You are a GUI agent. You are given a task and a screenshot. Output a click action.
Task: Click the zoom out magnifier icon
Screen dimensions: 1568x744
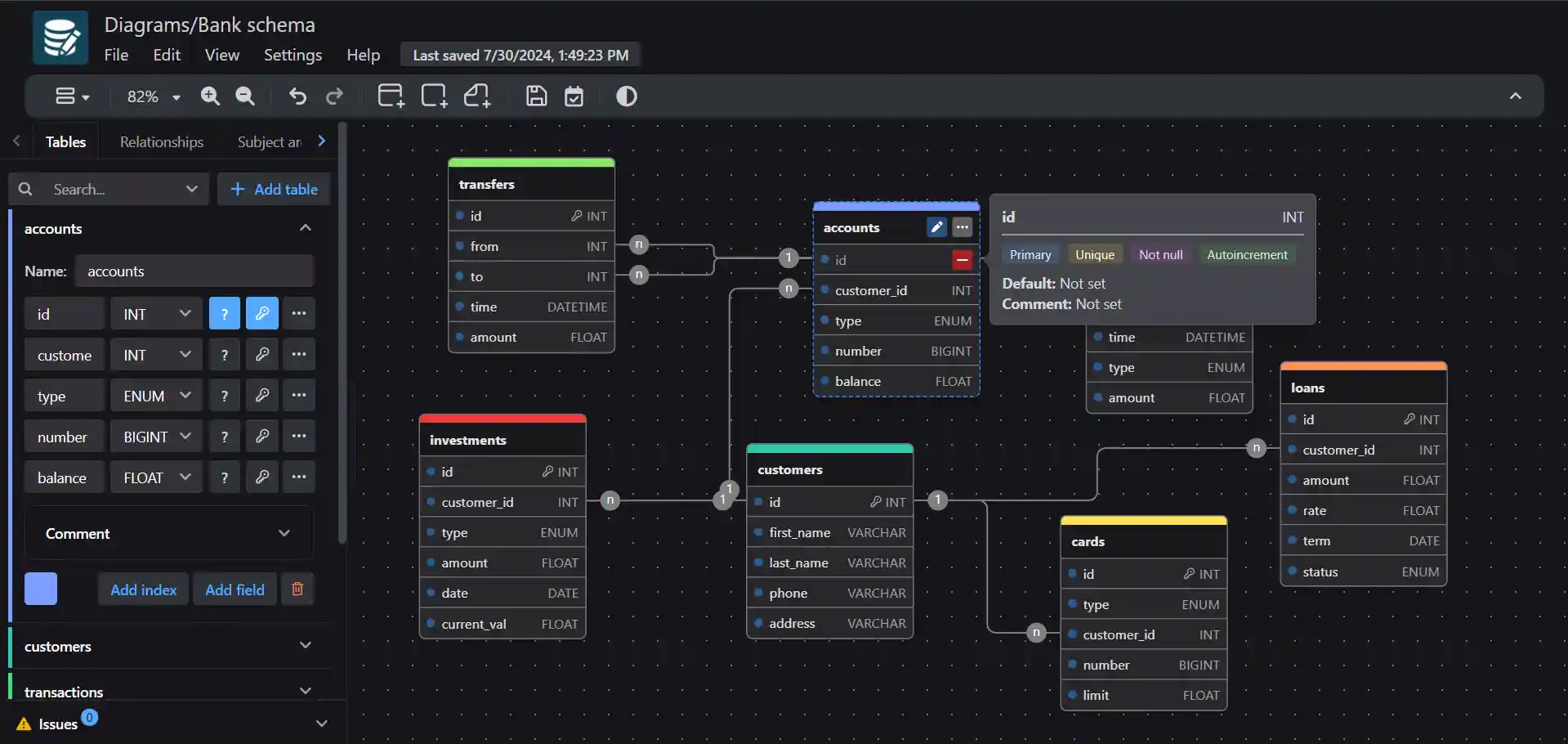point(245,96)
